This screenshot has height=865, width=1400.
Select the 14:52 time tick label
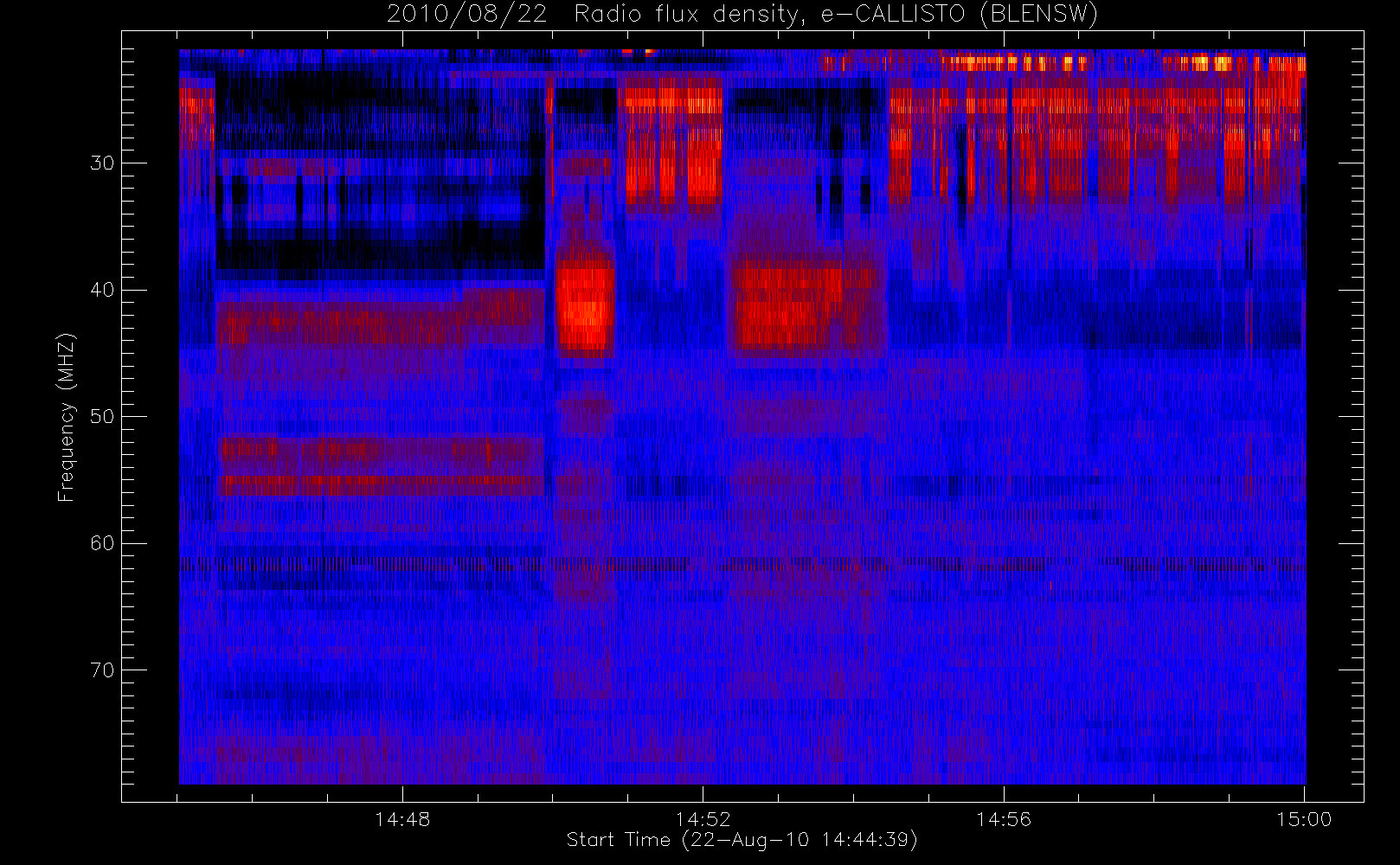pyautogui.click(x=703, y=819)
